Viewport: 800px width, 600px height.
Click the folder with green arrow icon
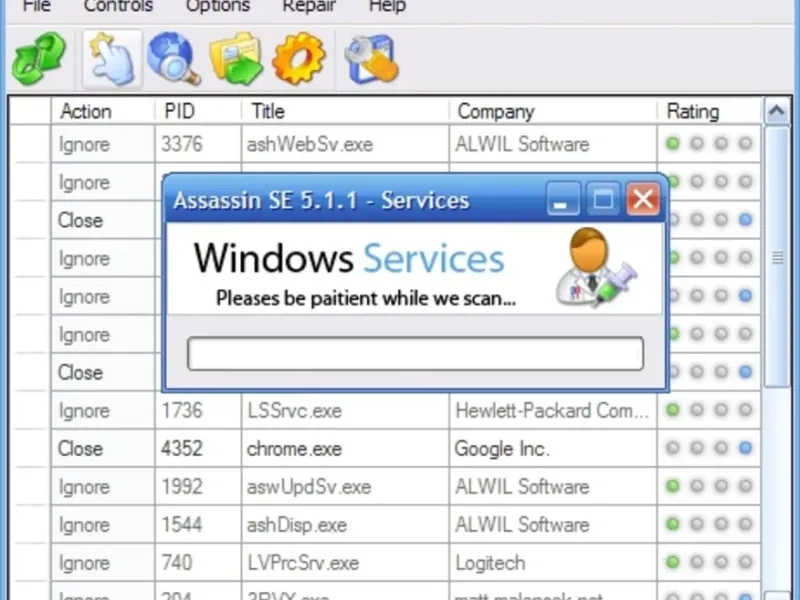236,58
